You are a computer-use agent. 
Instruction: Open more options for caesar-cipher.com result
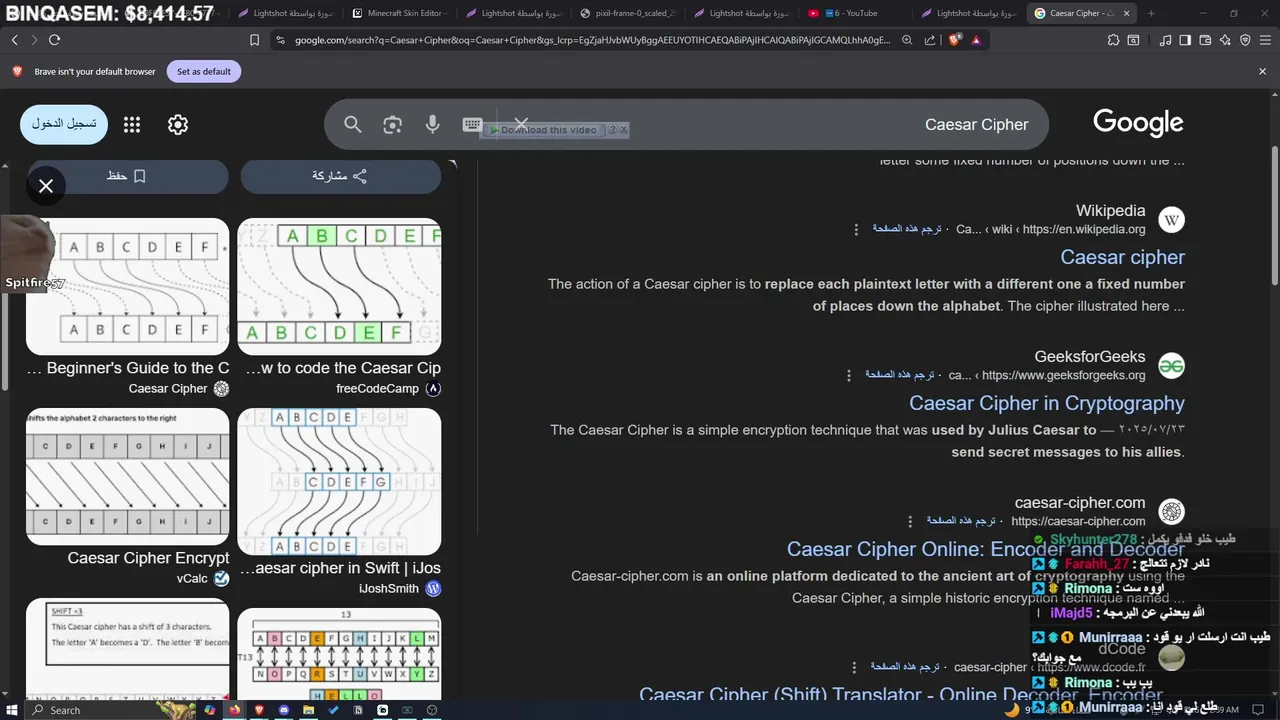pos(910,521)
